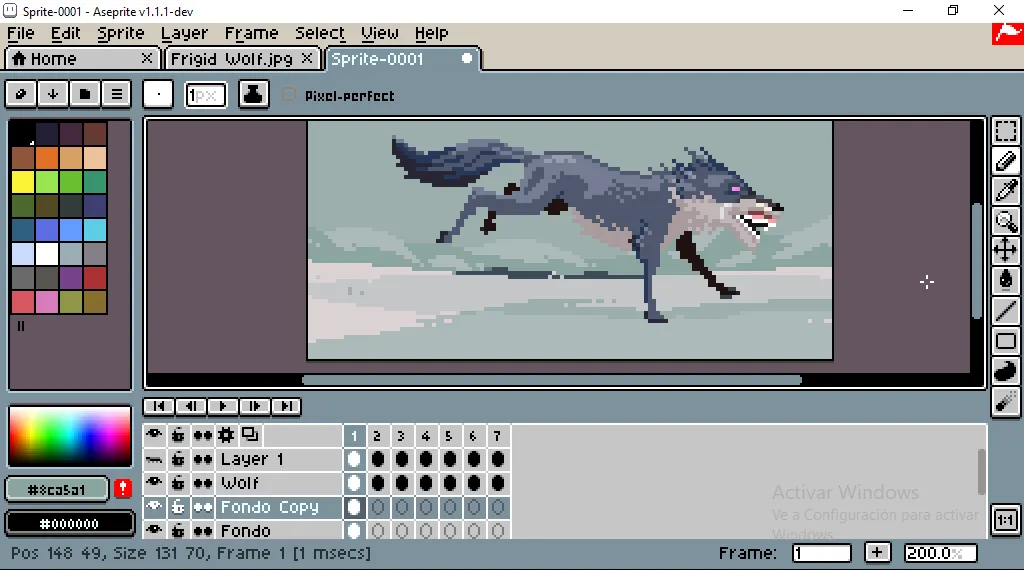Select the Rectangle shape tool

point(1006,341)
